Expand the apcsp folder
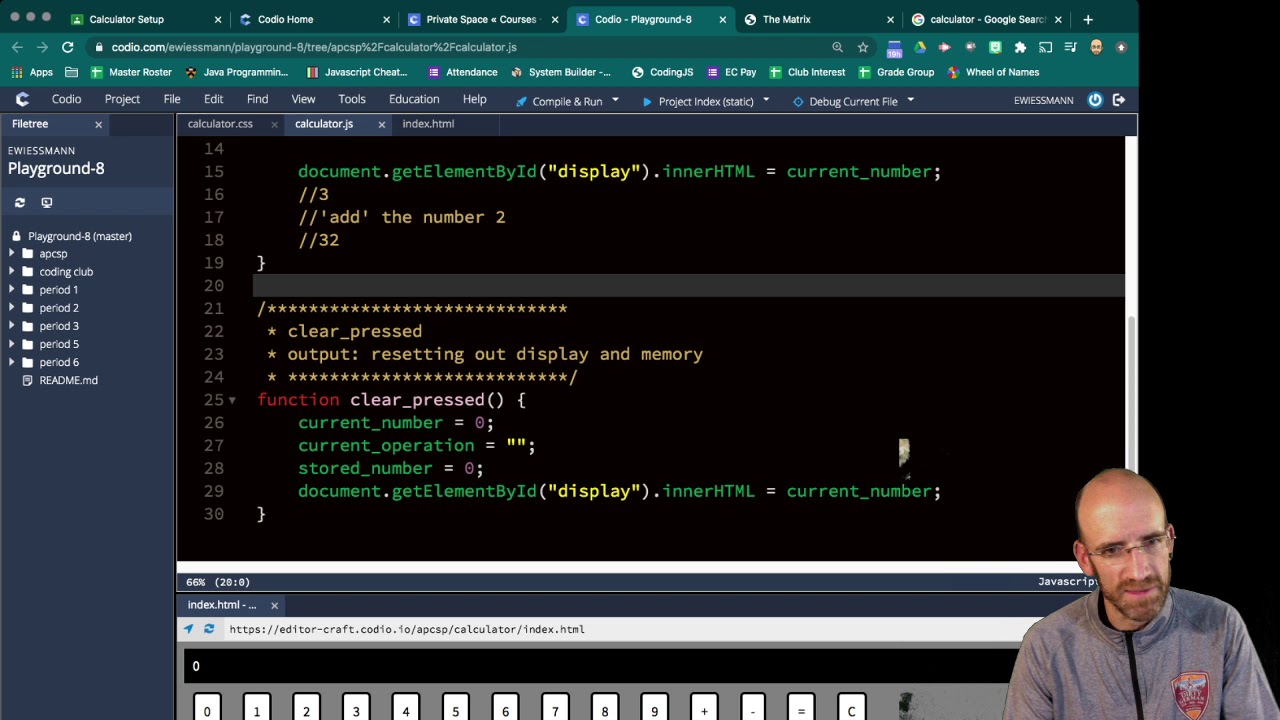This screenshot has height=720, width=1280. tap(11, 254)
